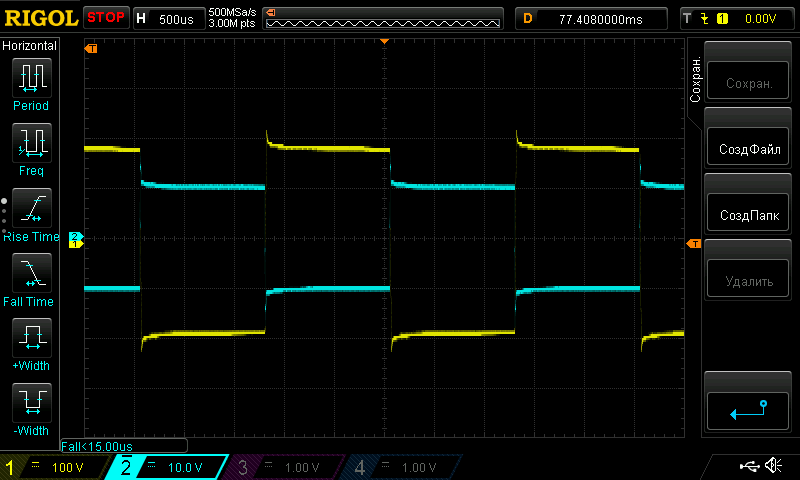Click the USB connection status icon
The height and width of the screenshot is (480, 800).
749,466
